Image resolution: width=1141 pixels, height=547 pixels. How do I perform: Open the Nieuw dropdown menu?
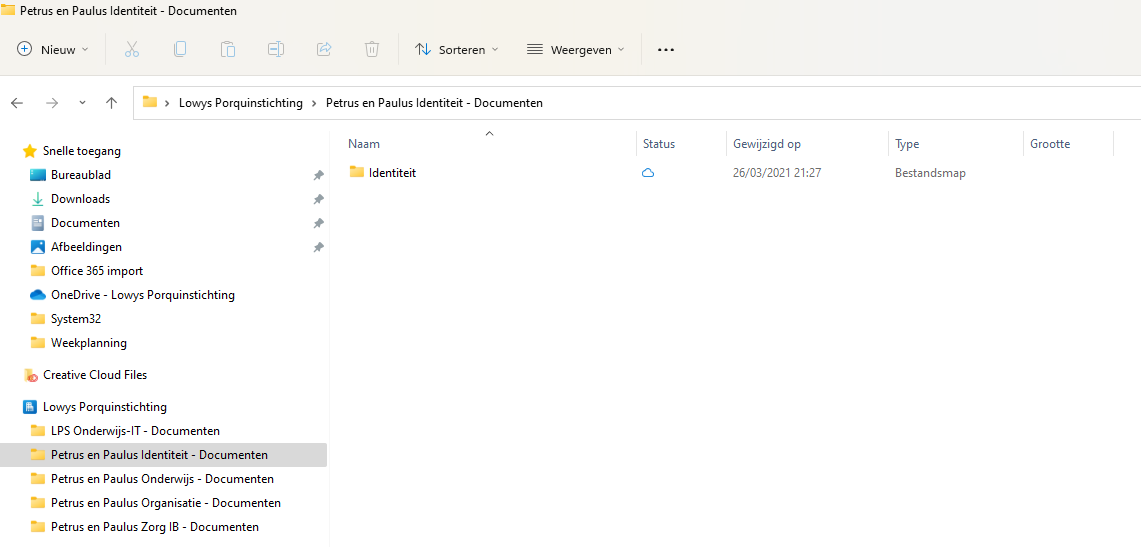(53, 49)
